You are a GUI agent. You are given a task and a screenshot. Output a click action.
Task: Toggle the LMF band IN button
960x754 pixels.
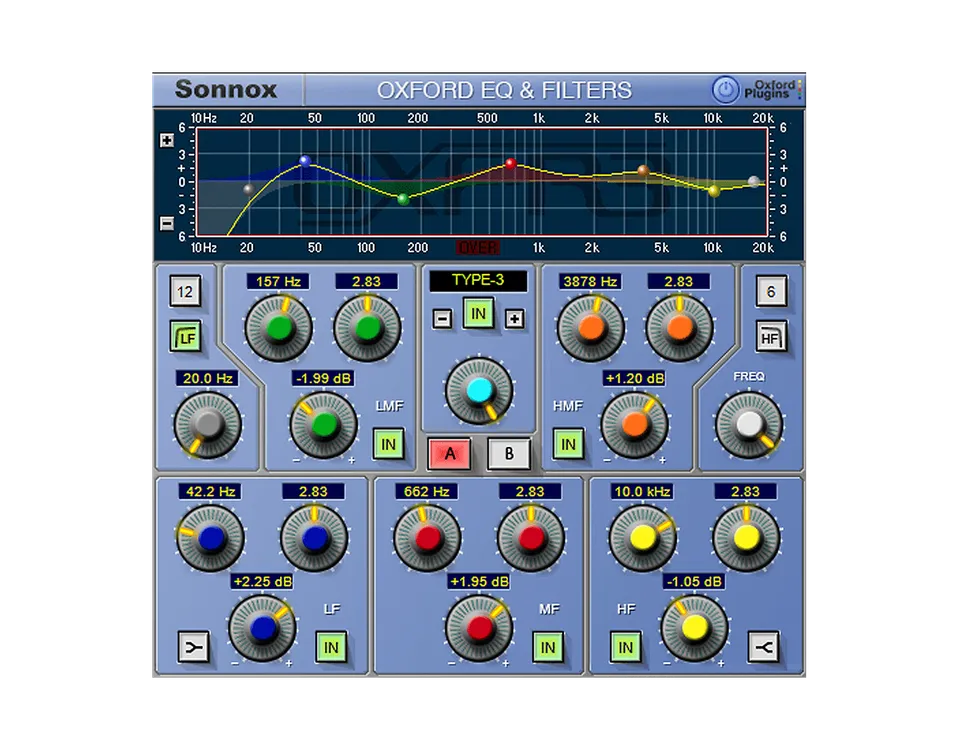click(x=389, y=444)
